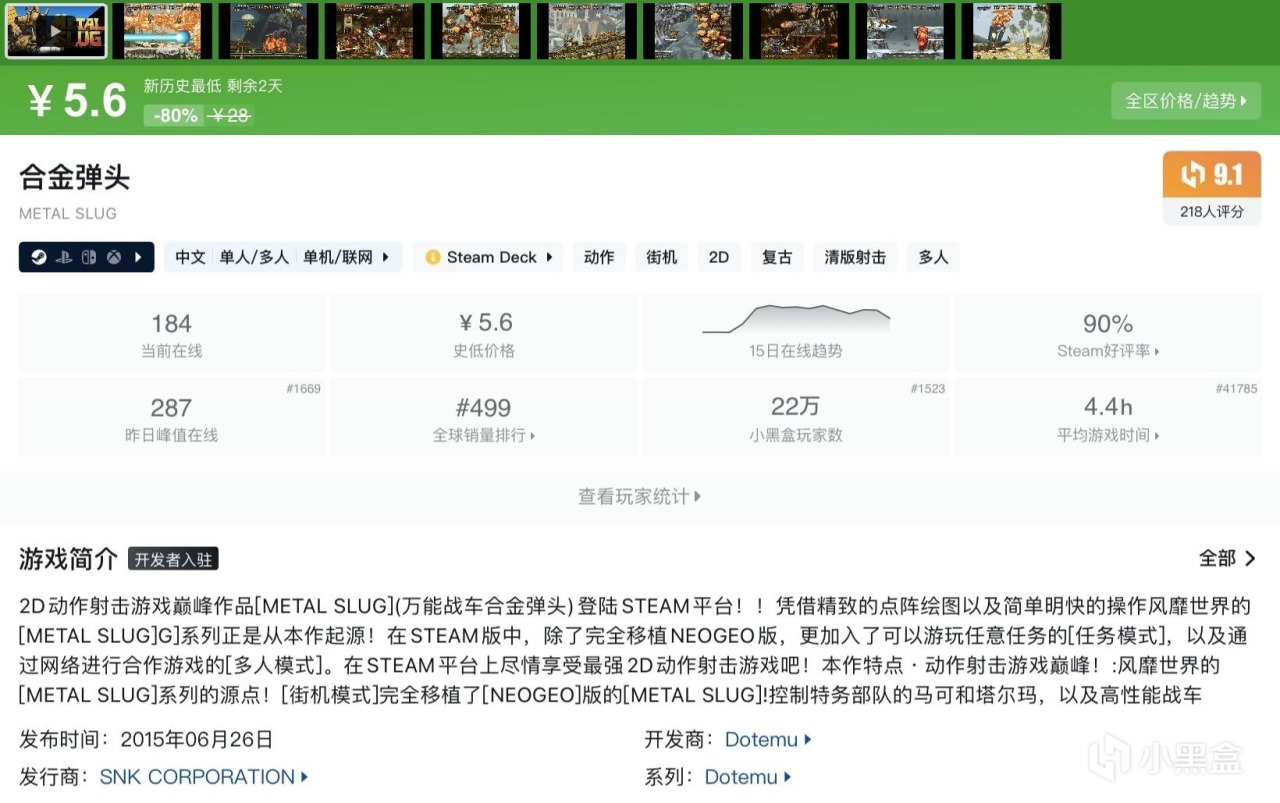
Task: Click the 新历史最低 剩余2天 sale notice
Action: [213, 86]
